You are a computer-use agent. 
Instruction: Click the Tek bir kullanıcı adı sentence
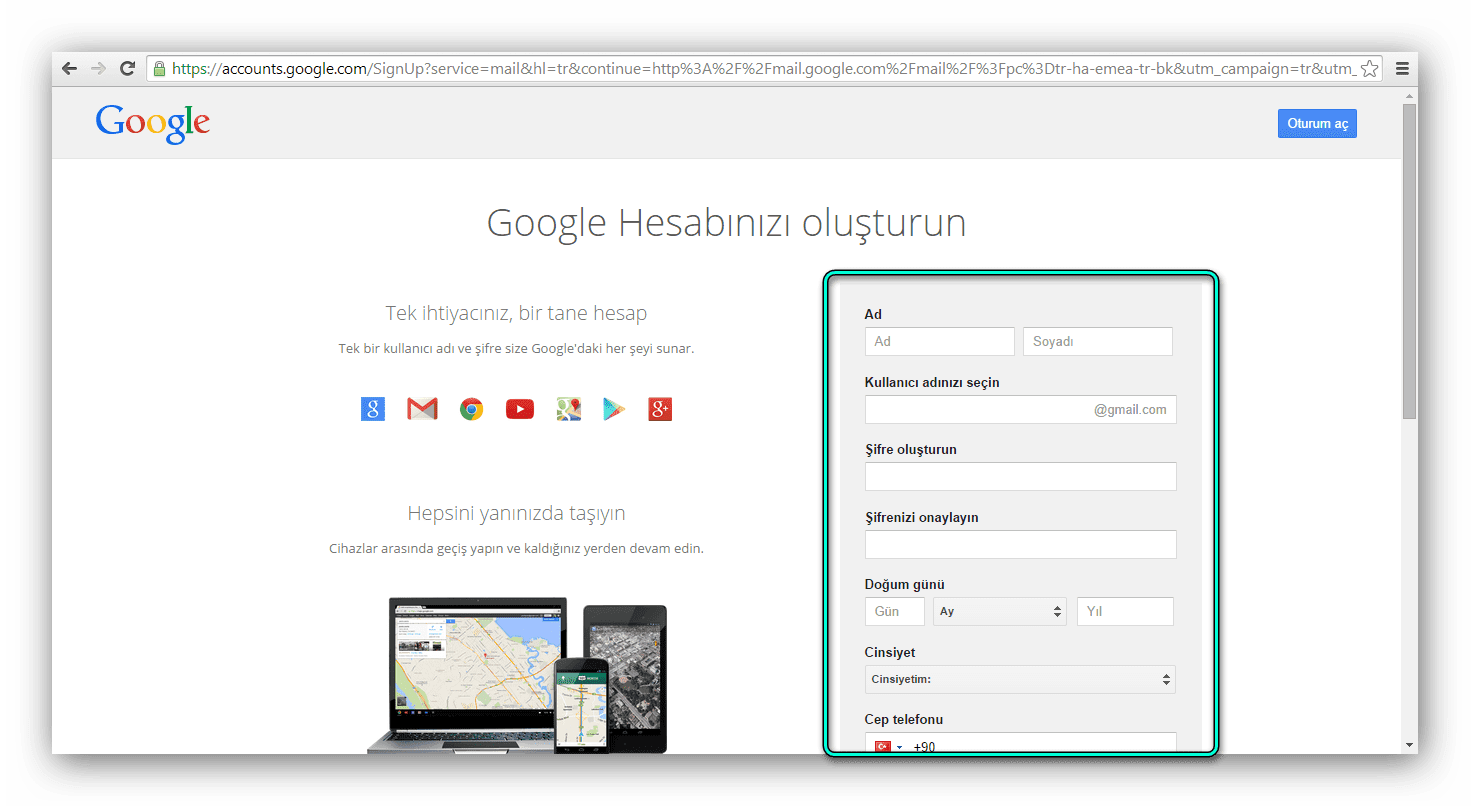point(516,349)
